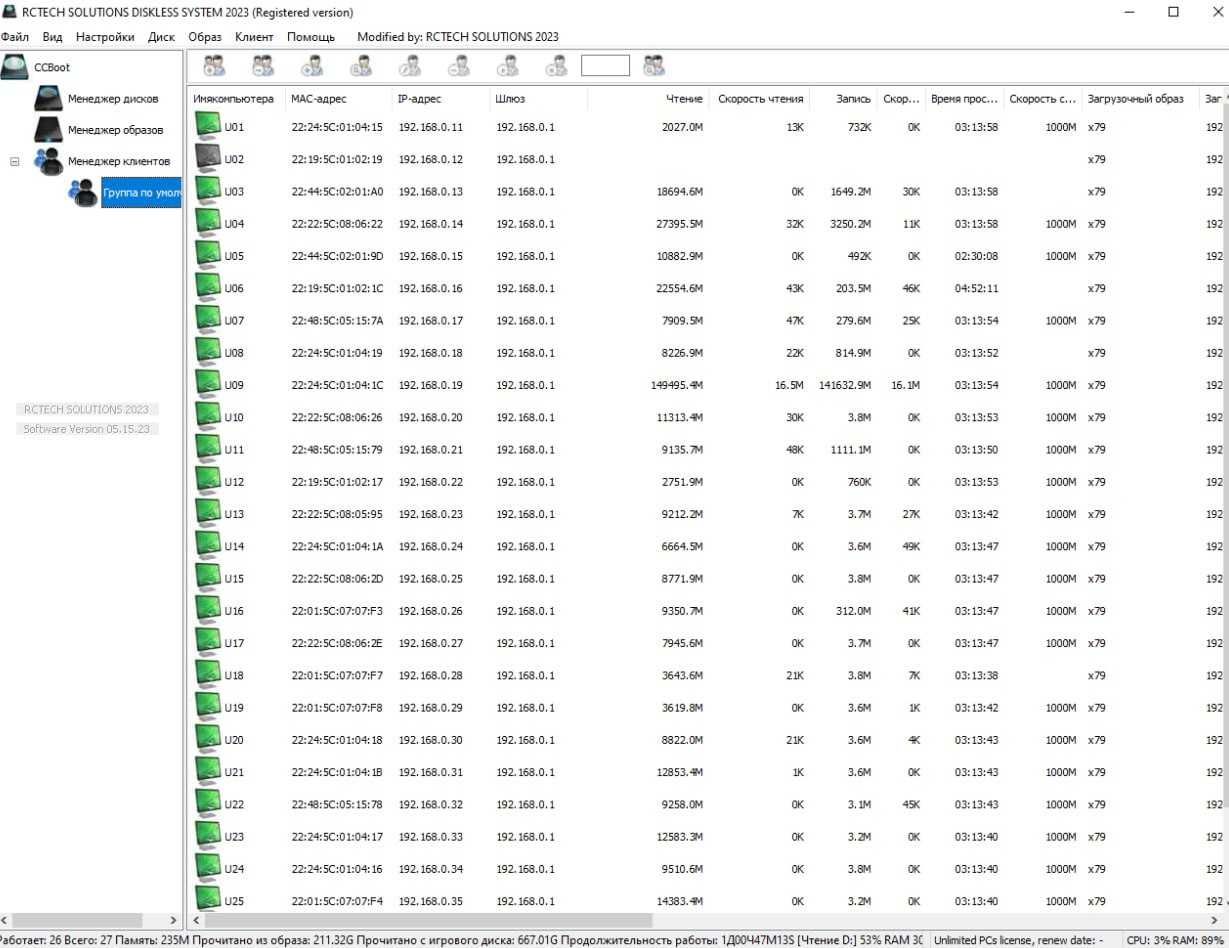Click the monitor icon for client U01
Screen dimensions: 1229x948
(207, 126)
